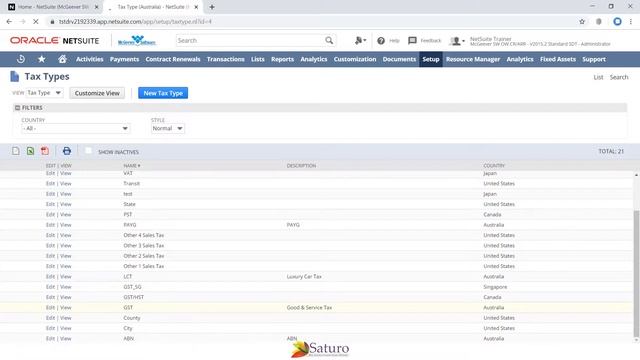Open Help question mark icon
Viewport: 640px width, 360px height.
point(381,40)
